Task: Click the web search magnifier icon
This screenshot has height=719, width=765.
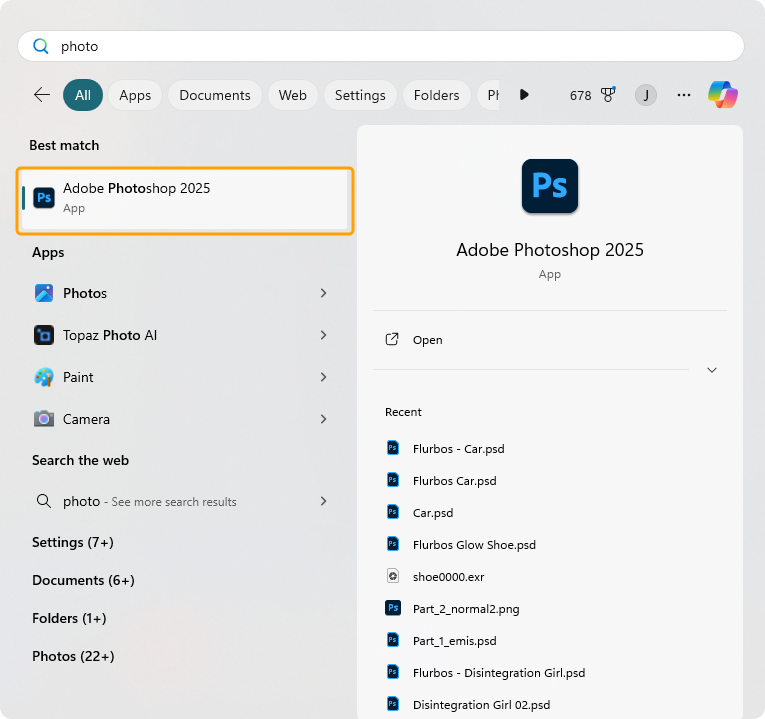Action: tap(44, 501)
